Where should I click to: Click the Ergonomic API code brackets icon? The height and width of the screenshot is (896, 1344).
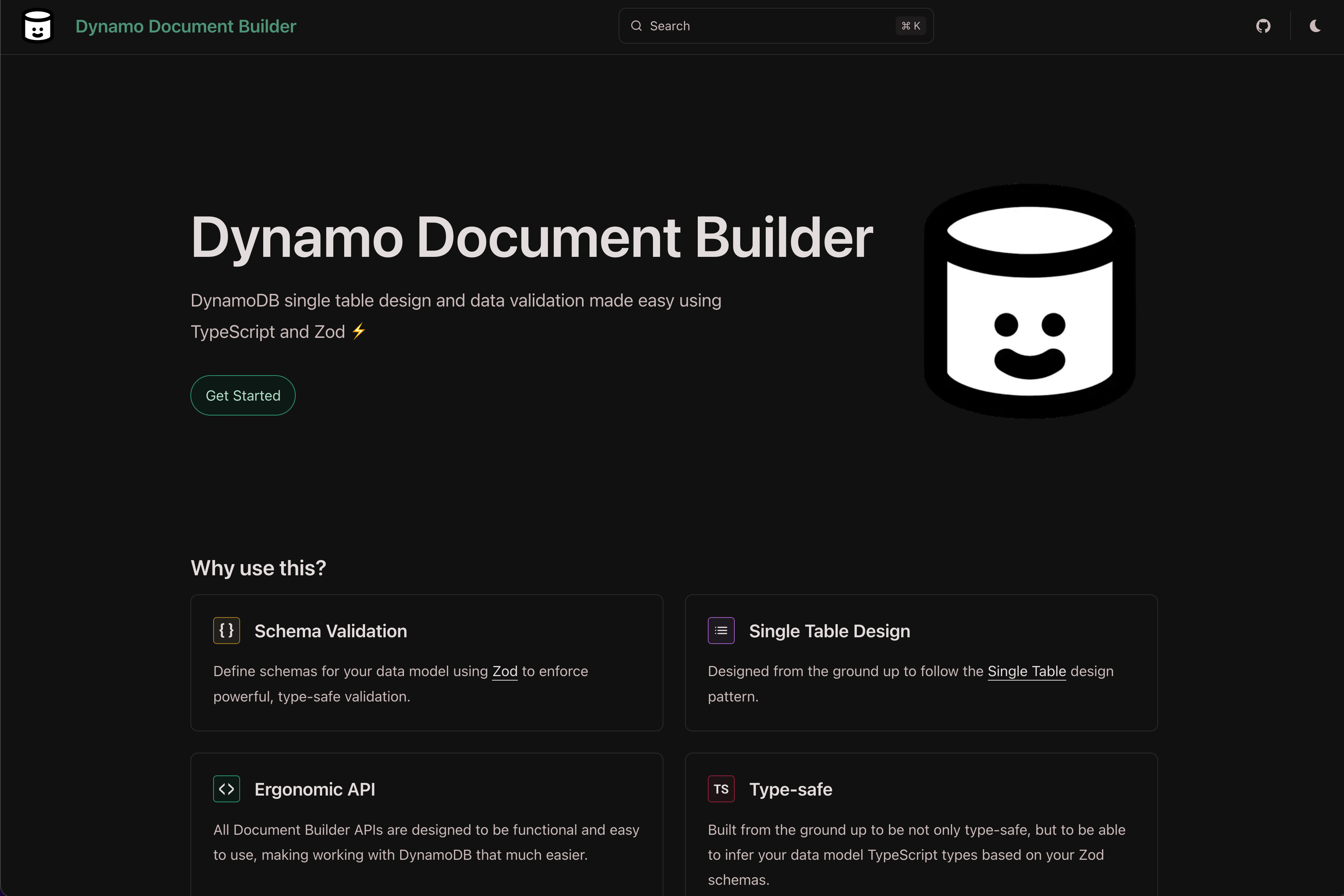point(226,788)
